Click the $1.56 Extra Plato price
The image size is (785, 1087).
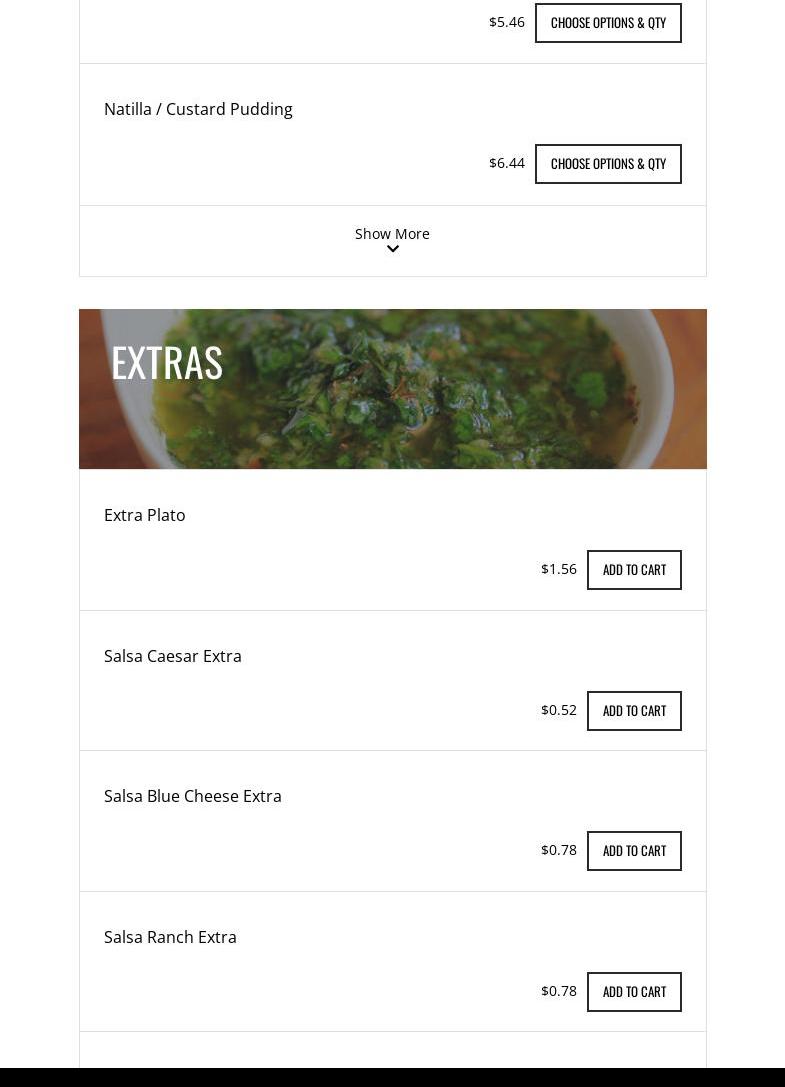click(x=558, y=569)
